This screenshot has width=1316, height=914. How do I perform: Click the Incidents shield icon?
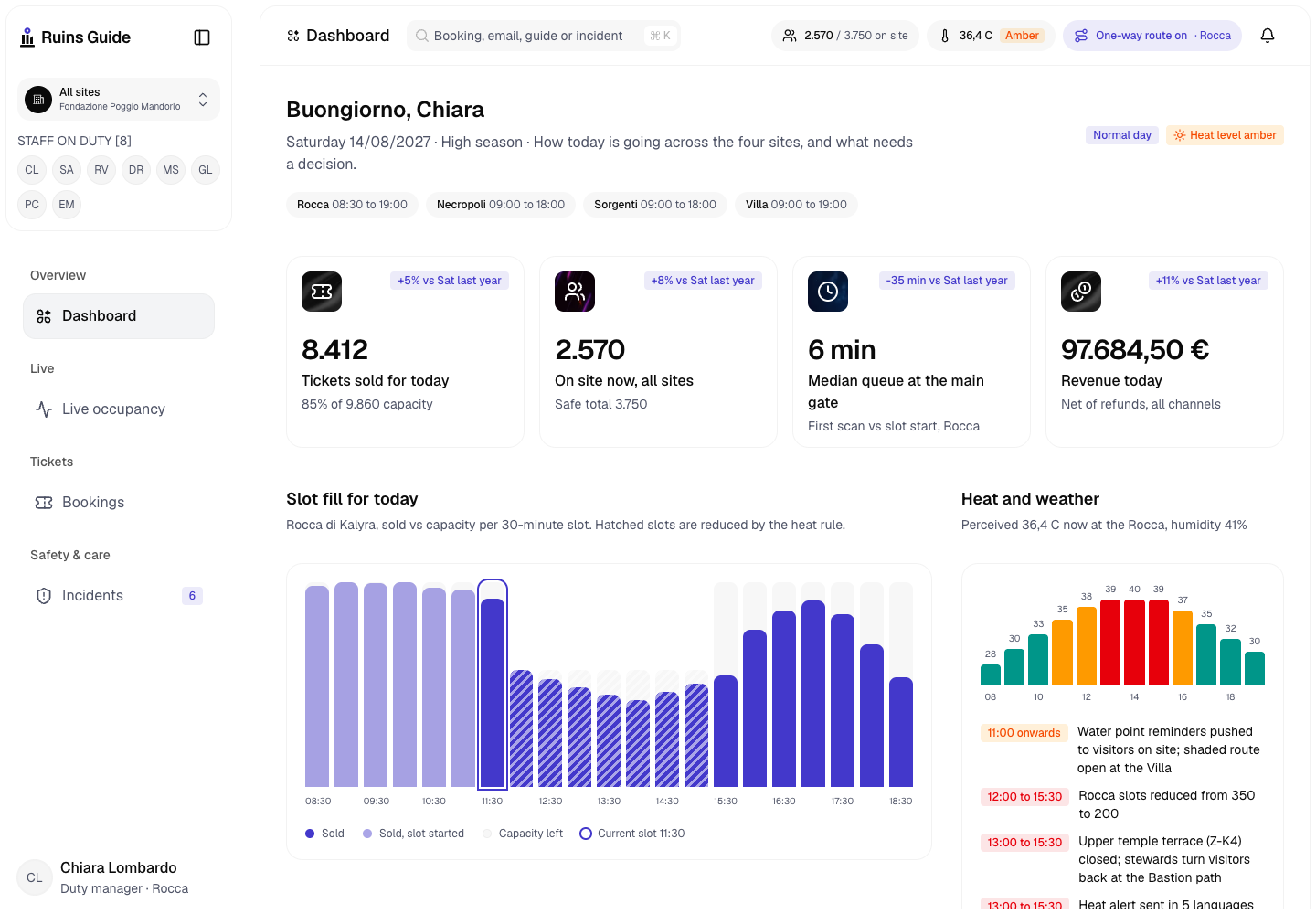pyautogui.click(x=44, y=596)
